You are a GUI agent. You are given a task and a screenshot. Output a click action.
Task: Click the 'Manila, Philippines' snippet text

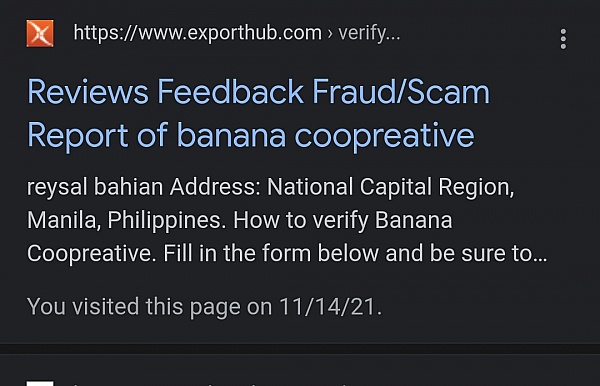126,221
